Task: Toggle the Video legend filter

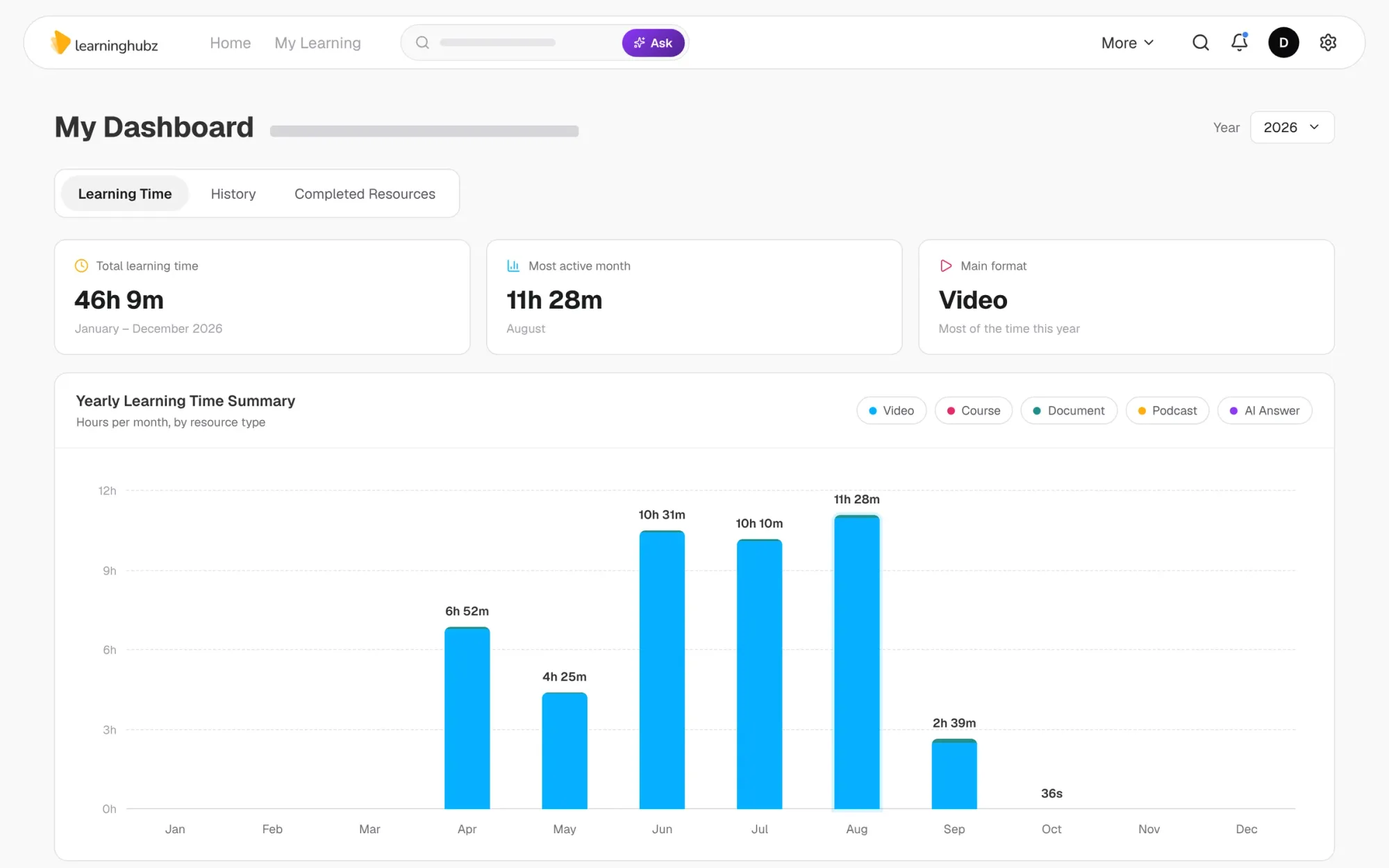Action: tap(891, 410)
